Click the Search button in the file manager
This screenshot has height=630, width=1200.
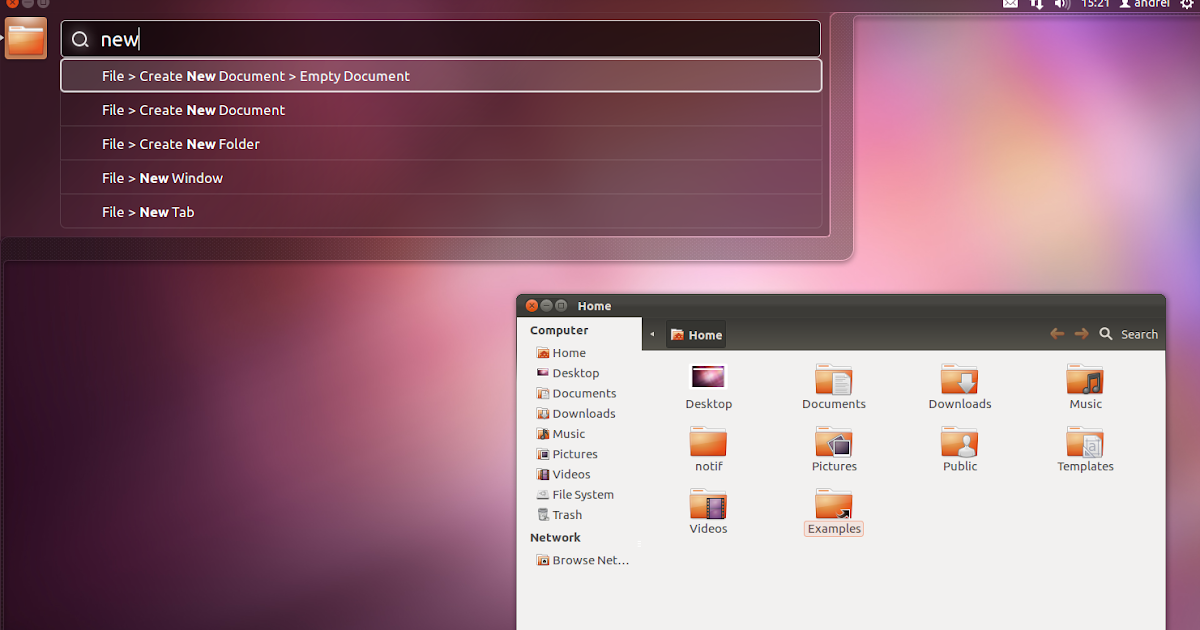[1129, 334]
